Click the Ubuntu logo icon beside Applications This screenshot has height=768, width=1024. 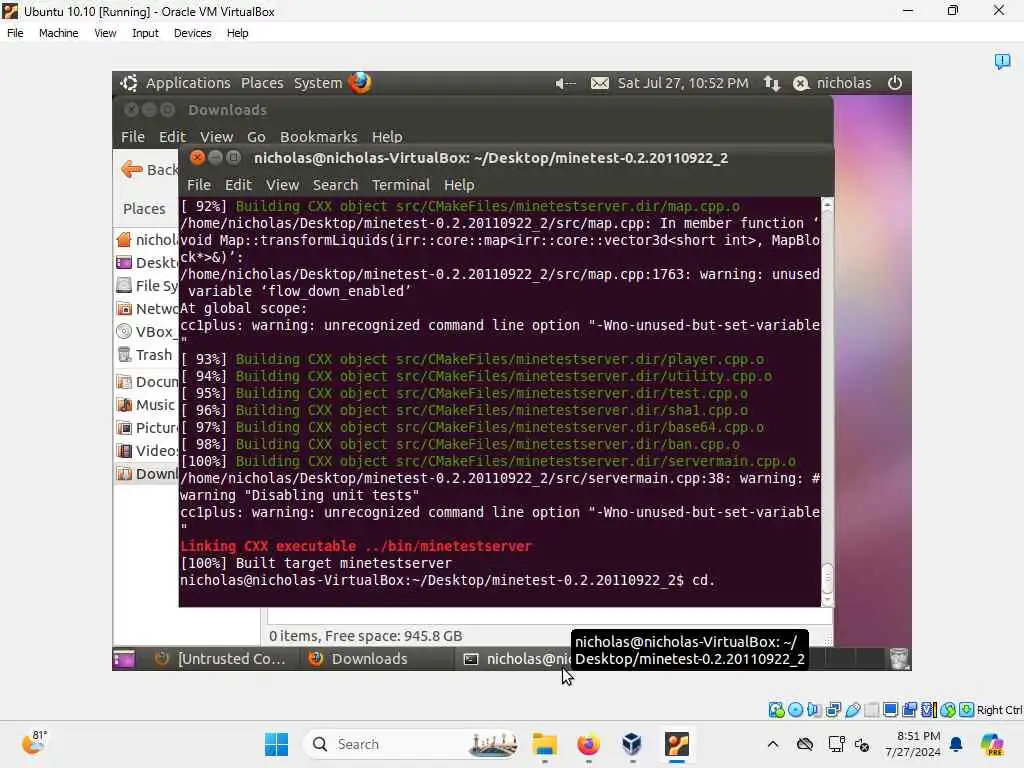click(129, 83)
